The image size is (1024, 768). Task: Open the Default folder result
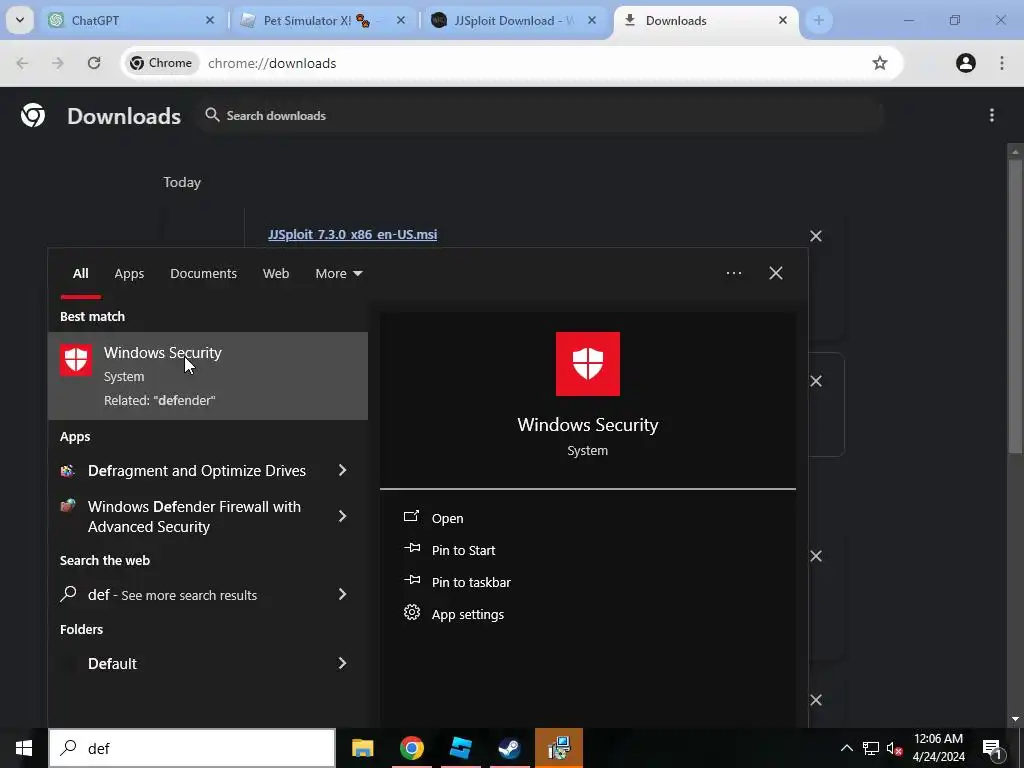click(112, 664)
